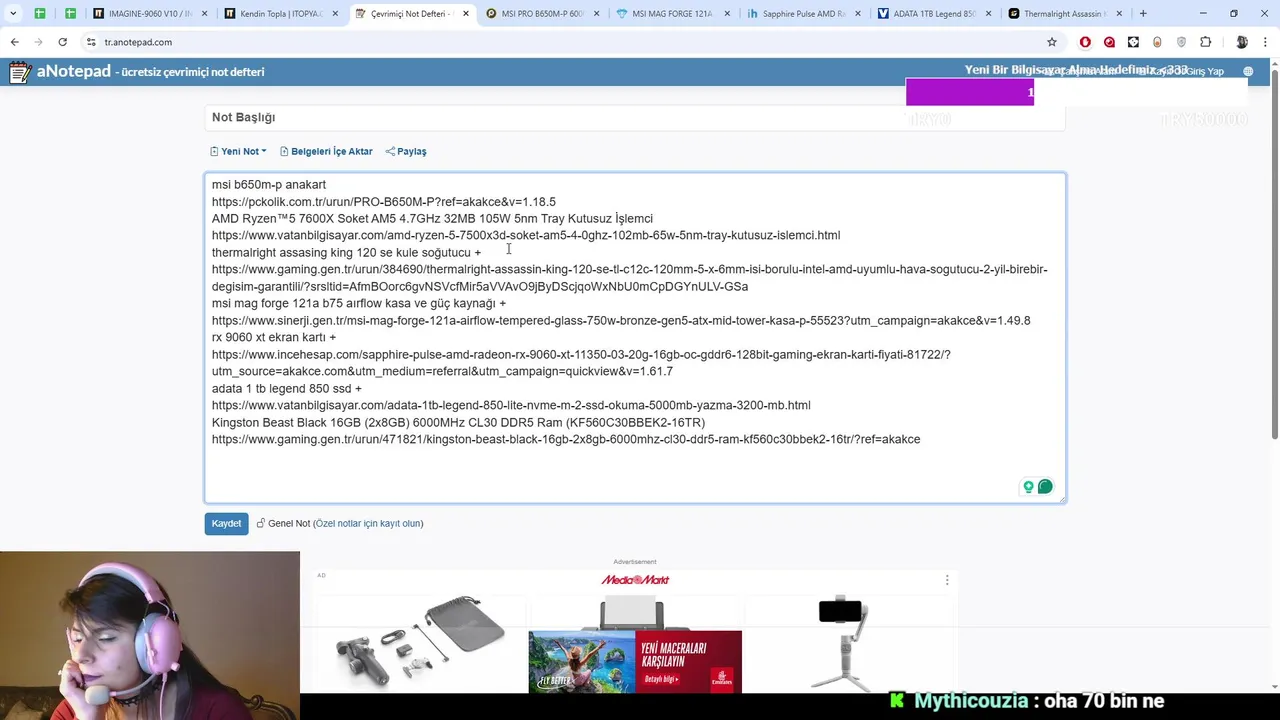Click the first green pinned tab

coord(40,14)
